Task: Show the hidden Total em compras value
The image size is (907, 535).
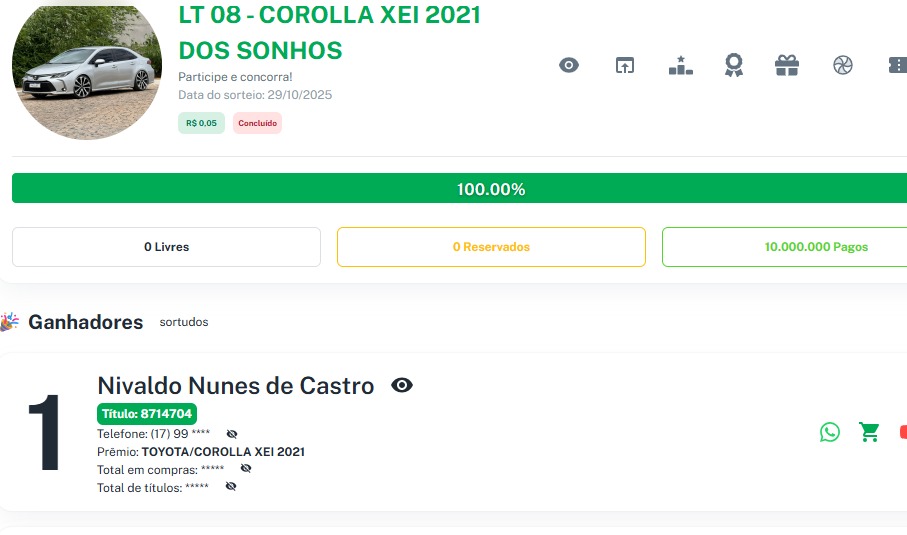Action: coord(246,468)
